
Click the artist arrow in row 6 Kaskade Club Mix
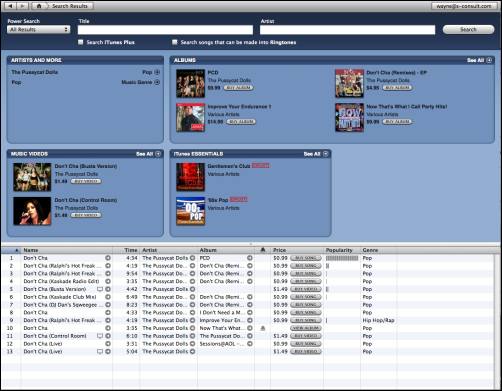point(192,297)
